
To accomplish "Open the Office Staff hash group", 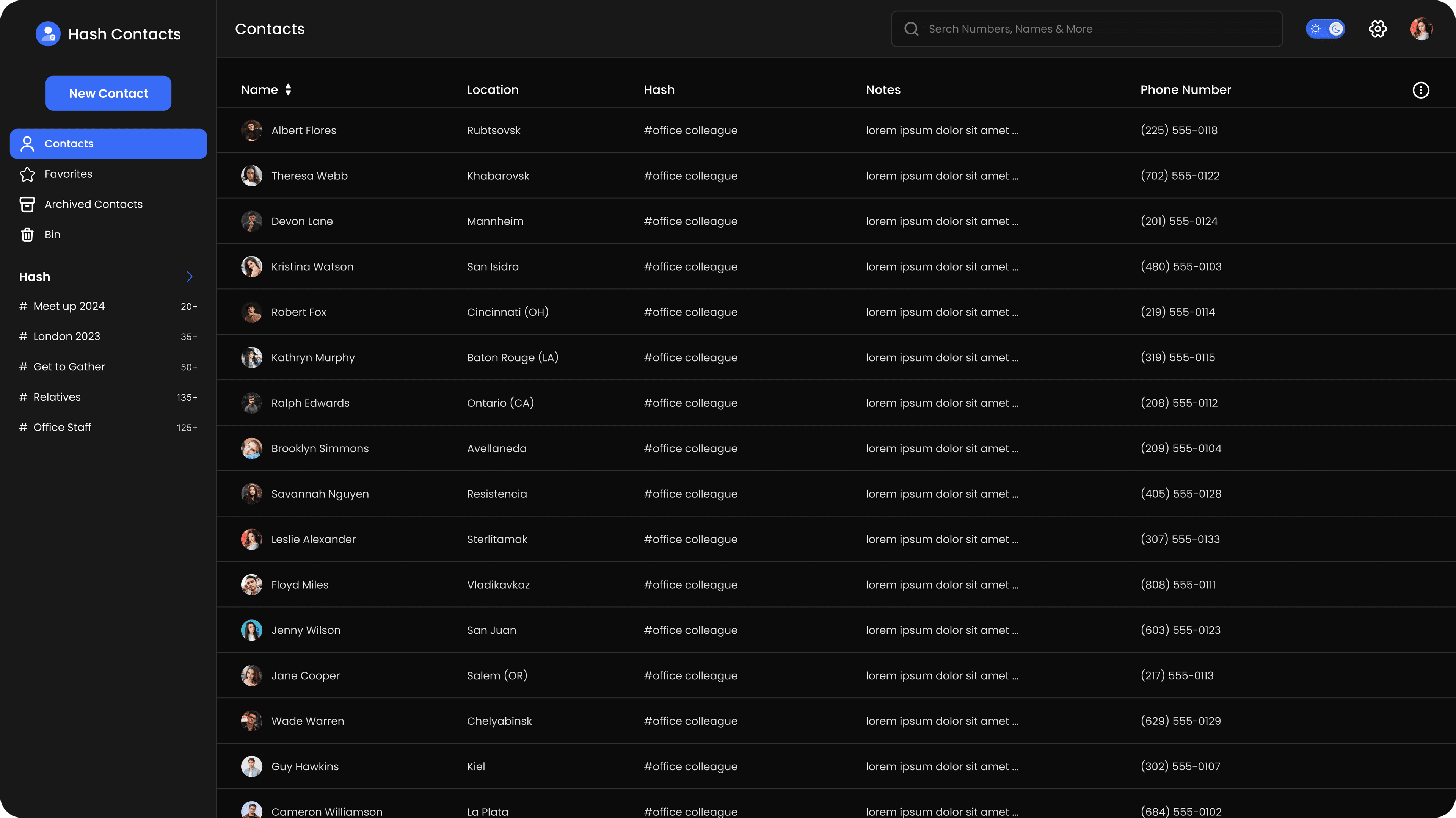I will click(62, 428).
